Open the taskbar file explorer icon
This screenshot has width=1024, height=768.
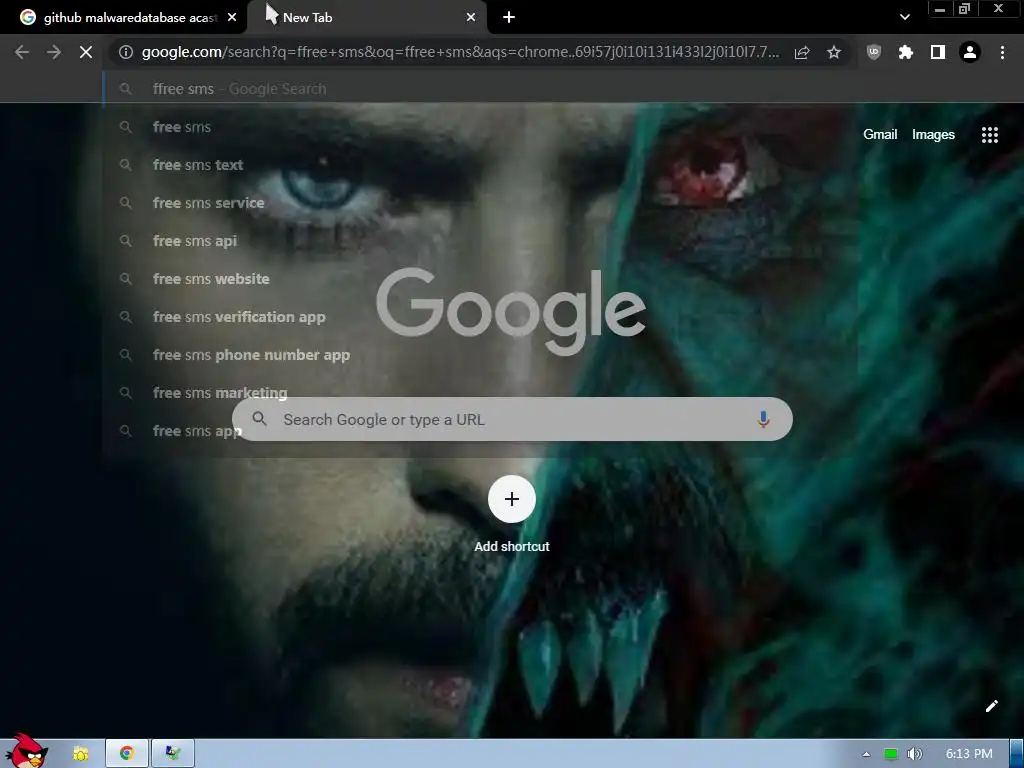81,754
